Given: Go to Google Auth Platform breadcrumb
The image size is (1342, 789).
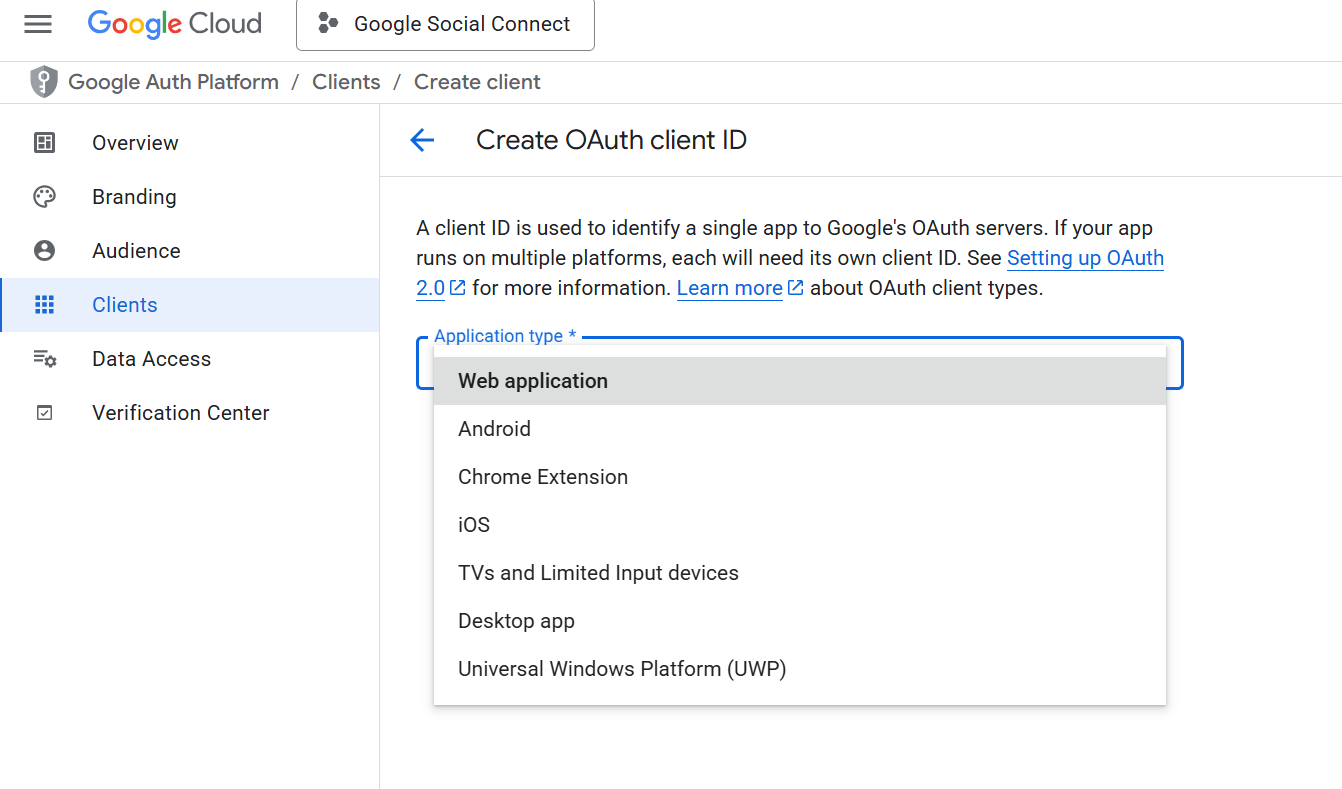Looking at the screenshot, I should [x=173, y=82].
